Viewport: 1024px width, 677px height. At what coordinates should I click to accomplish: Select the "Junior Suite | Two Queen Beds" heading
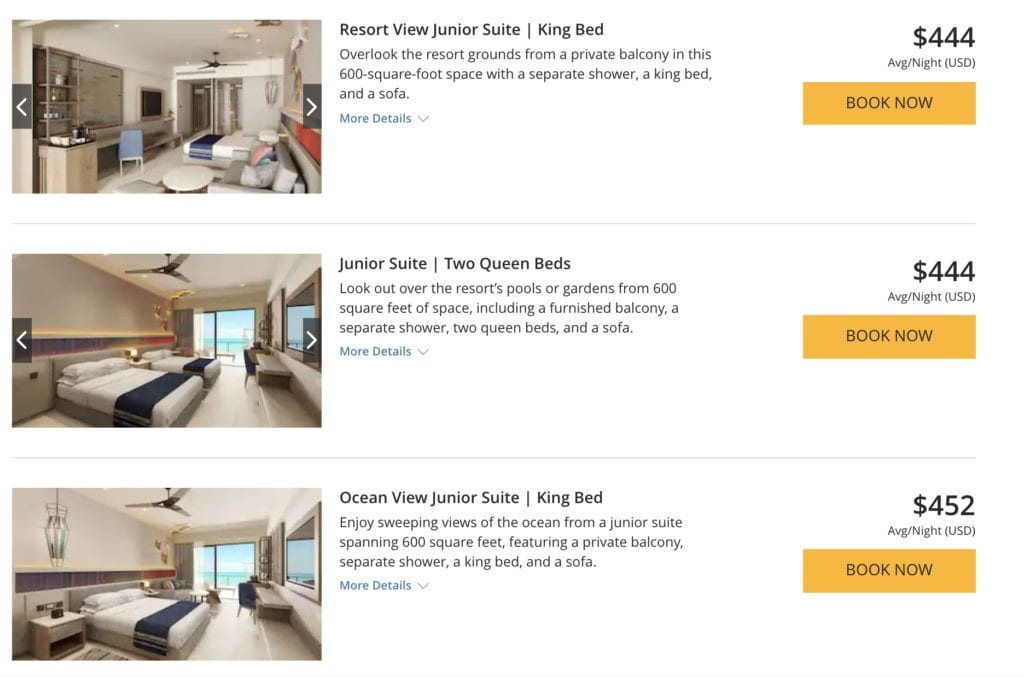(454, 264)
